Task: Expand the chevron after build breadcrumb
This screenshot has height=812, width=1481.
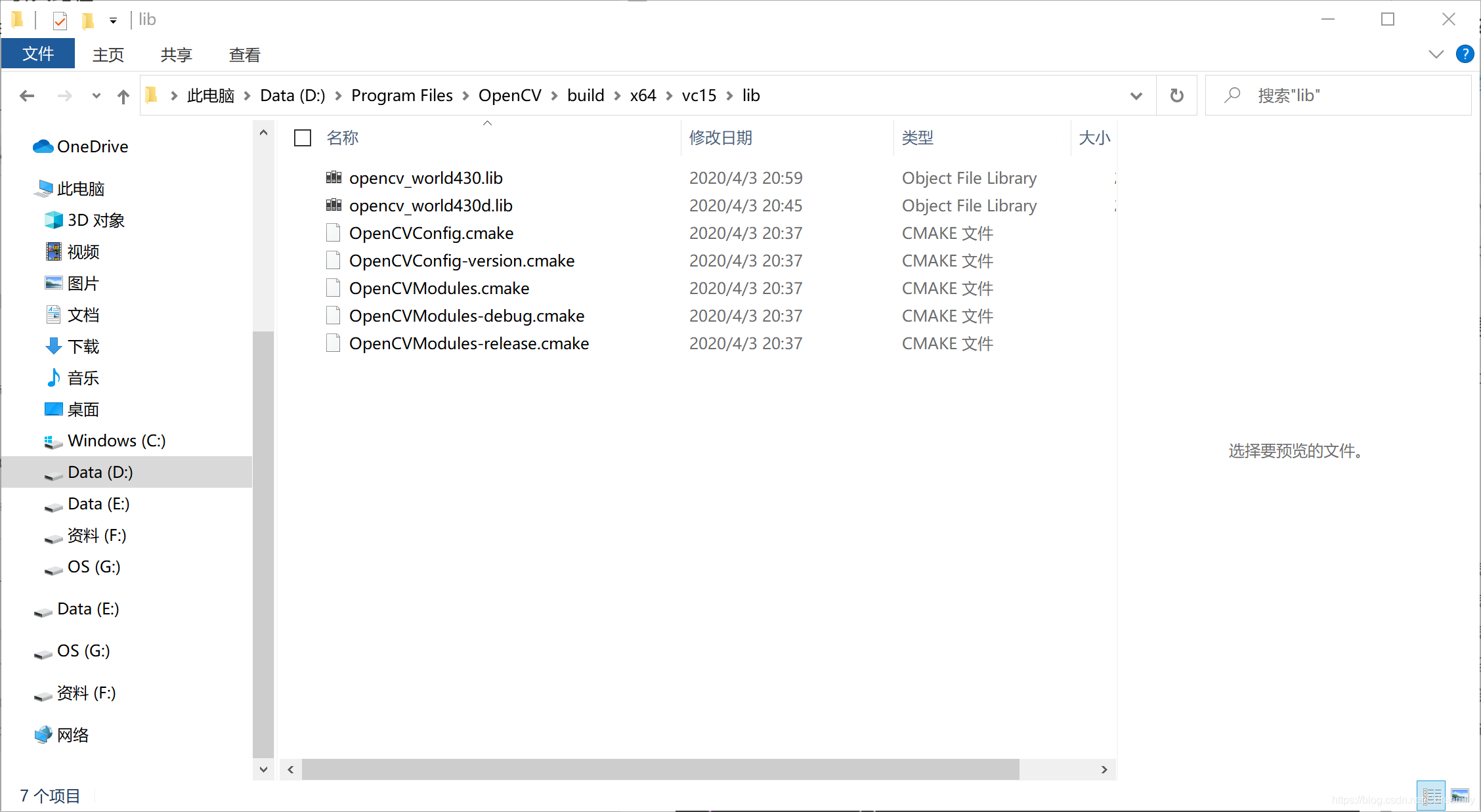Action: pyautogui.click(x=617, y=96)
